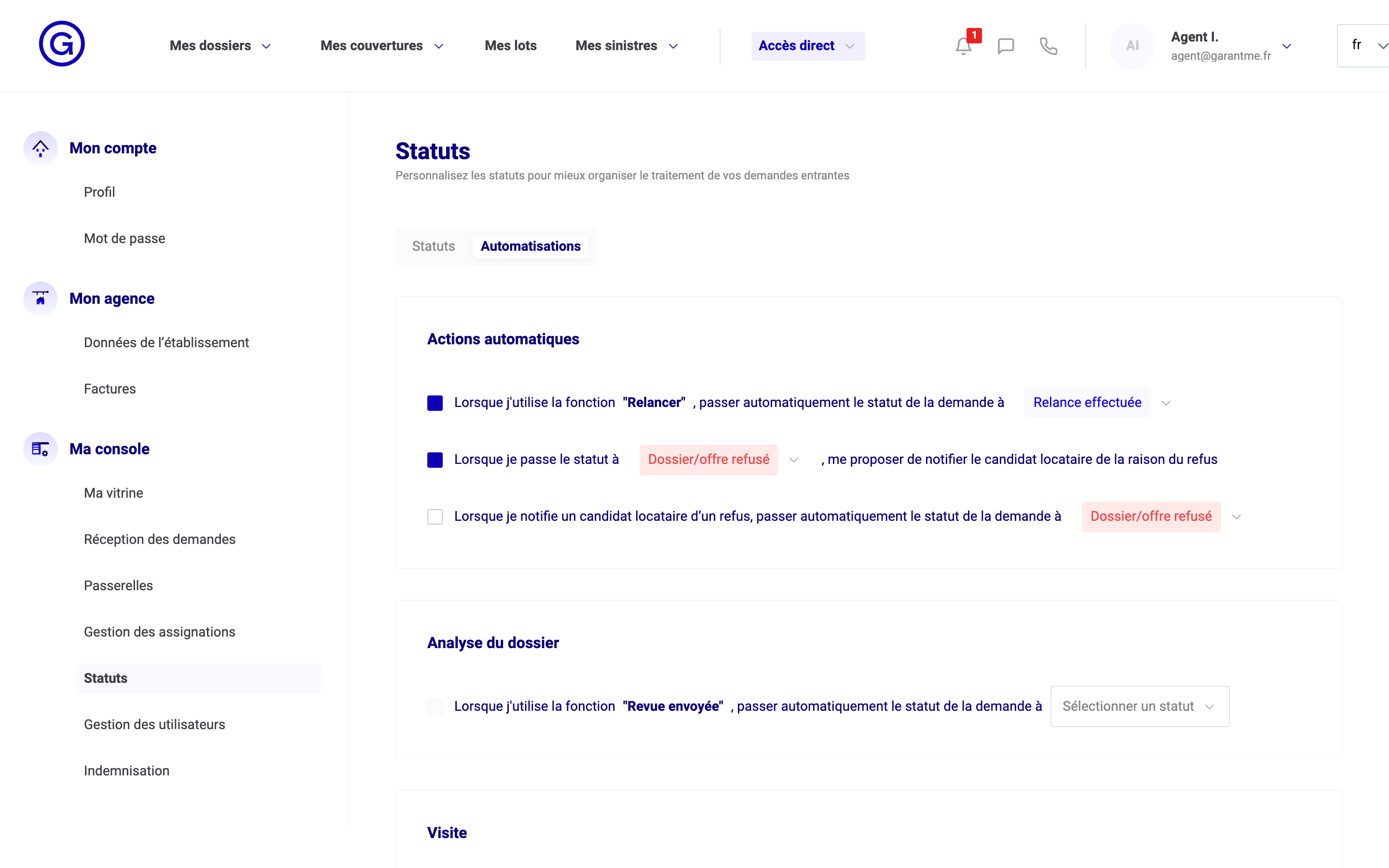The width and height of the screenshot is (1389, 868).
Task: Open status dropdown for refusal notification row
Action: click(x=1162, y=516)
